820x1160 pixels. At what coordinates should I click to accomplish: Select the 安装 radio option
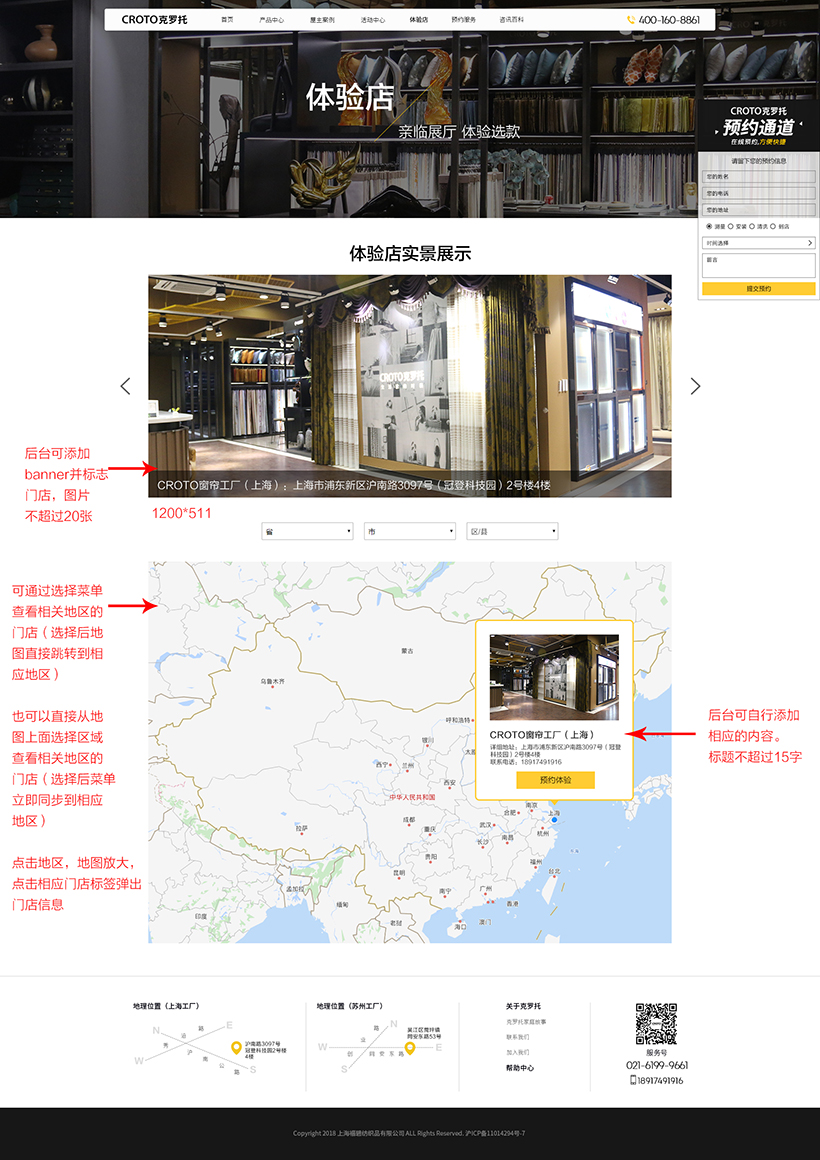pos(730,226)
